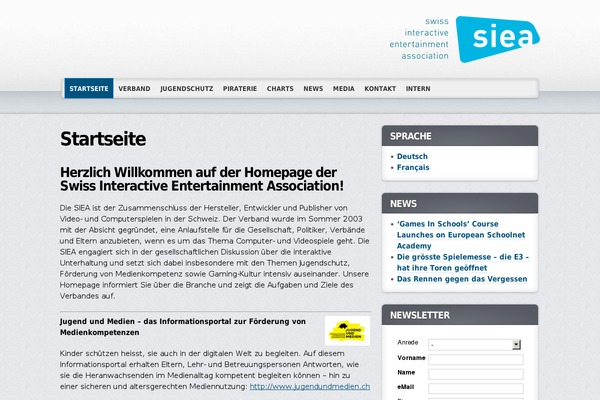The height and width of the screenshot is (400, 600).
Task: Open the 'Die grösste Spielemesse' E3 news link
Action: pos(463,262)
